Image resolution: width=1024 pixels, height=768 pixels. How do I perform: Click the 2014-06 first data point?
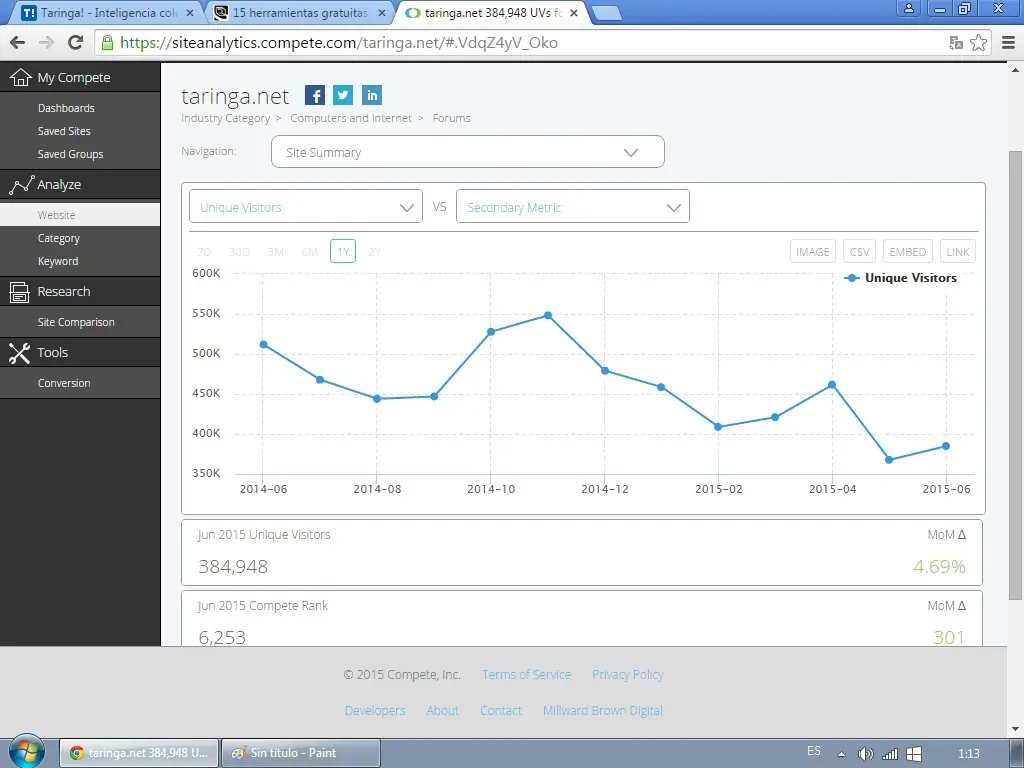(263, 344)
